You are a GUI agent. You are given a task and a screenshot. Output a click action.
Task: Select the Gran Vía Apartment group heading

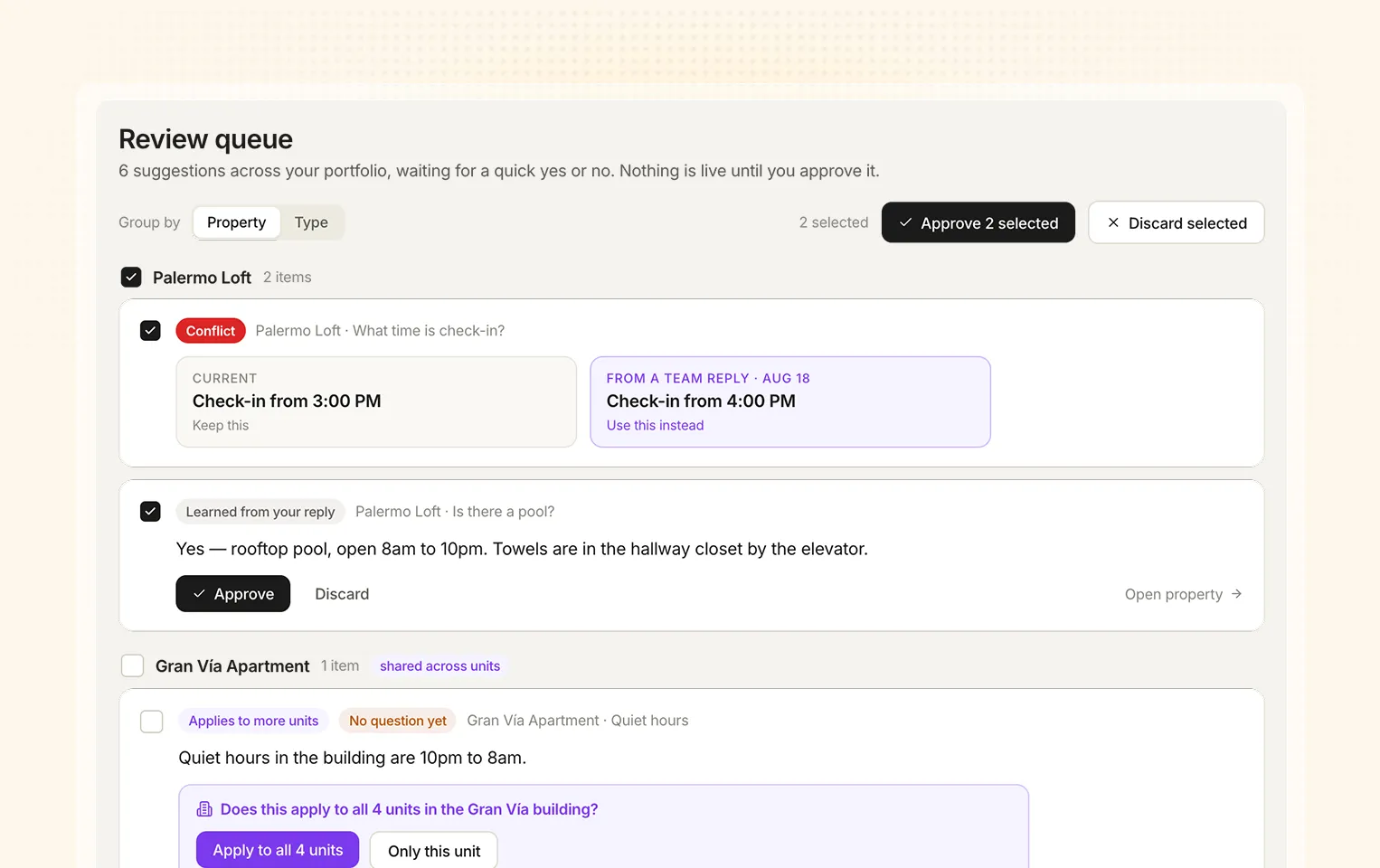[x=232, y=666]
